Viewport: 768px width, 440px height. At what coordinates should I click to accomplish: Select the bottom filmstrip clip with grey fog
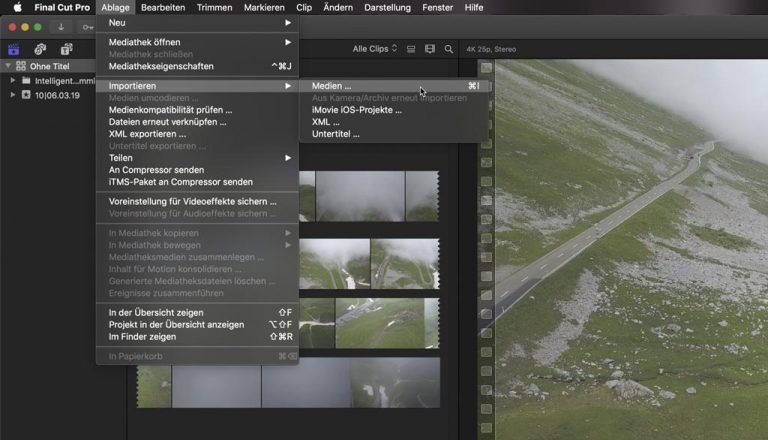click(288, 383)
